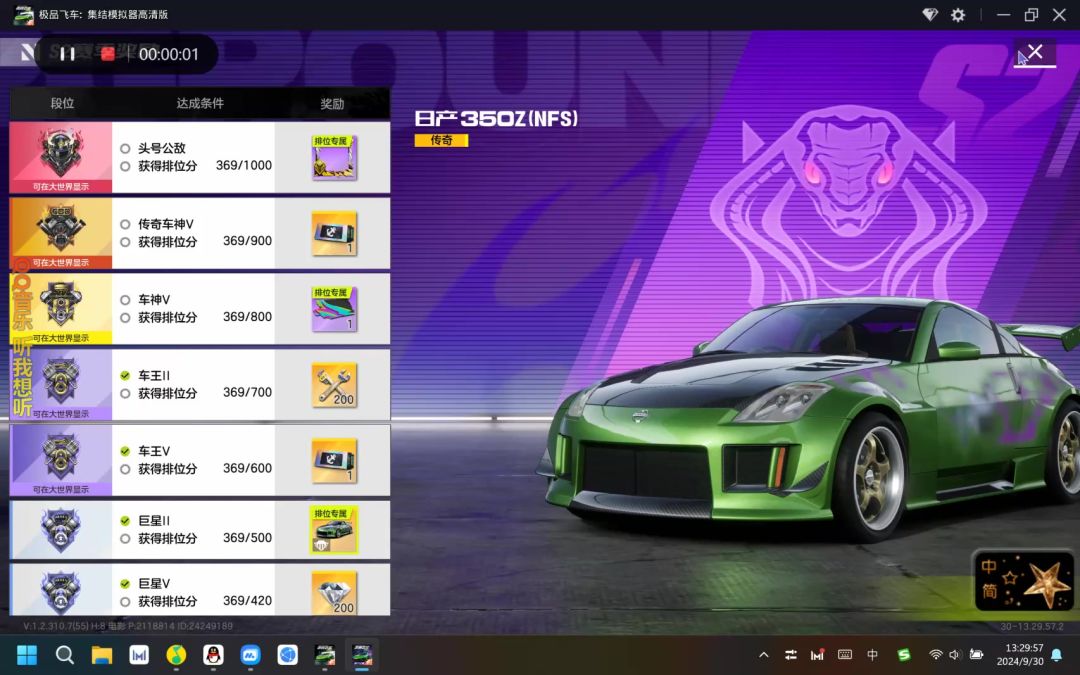Click the 369/800 points text
1080x675 pixels.
247,317
